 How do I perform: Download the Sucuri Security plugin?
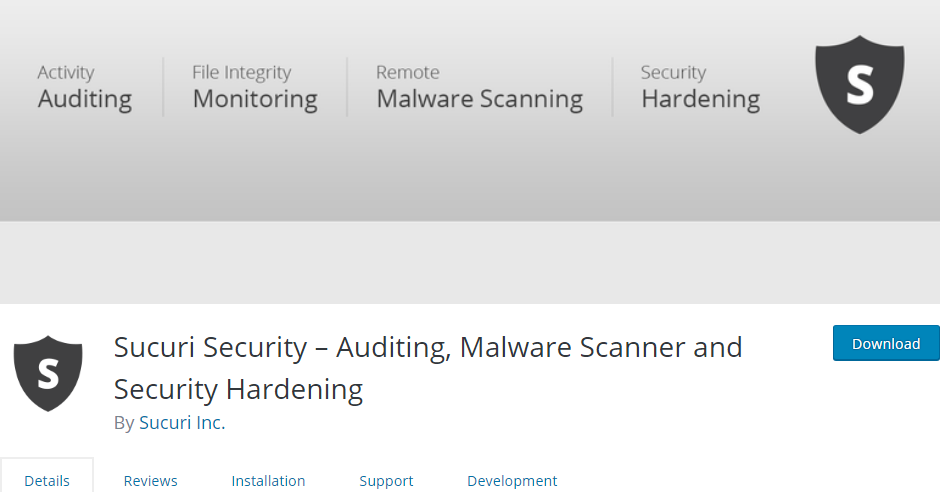click(x=886, y=343)
